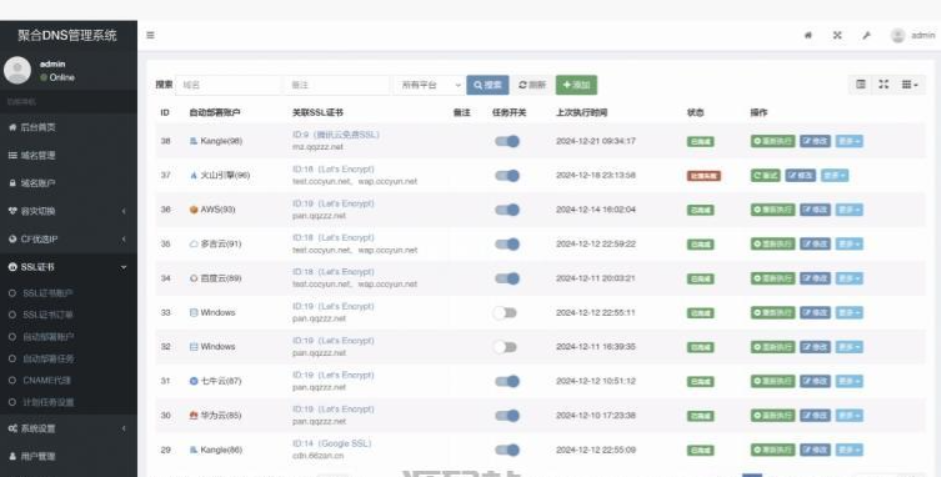
Task: Open the 更多 dropdown for ID 36
Action: (849, 210)
